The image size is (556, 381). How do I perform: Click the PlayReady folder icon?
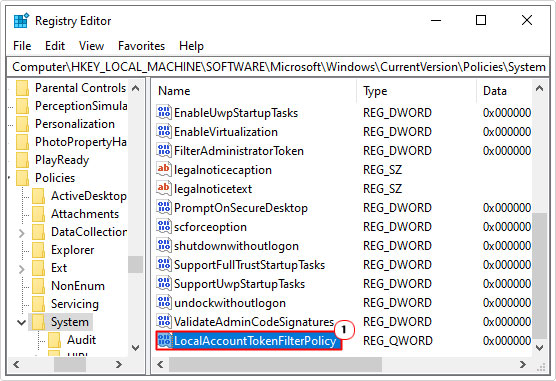pyautogui.click(x=22, y=160)
